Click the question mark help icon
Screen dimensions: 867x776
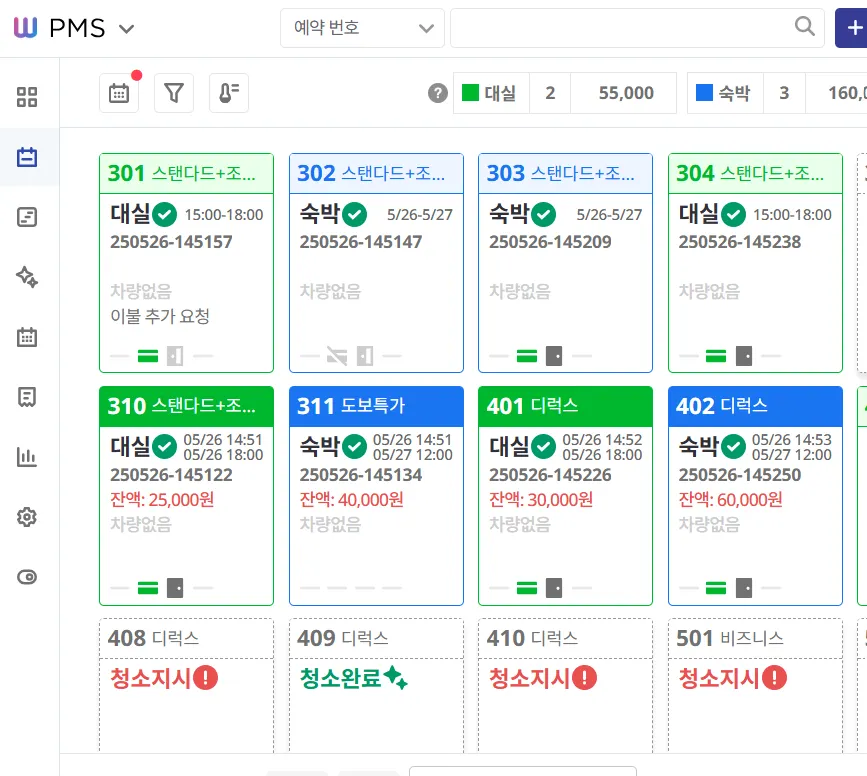pyautogui.click(x=437, y=93)
